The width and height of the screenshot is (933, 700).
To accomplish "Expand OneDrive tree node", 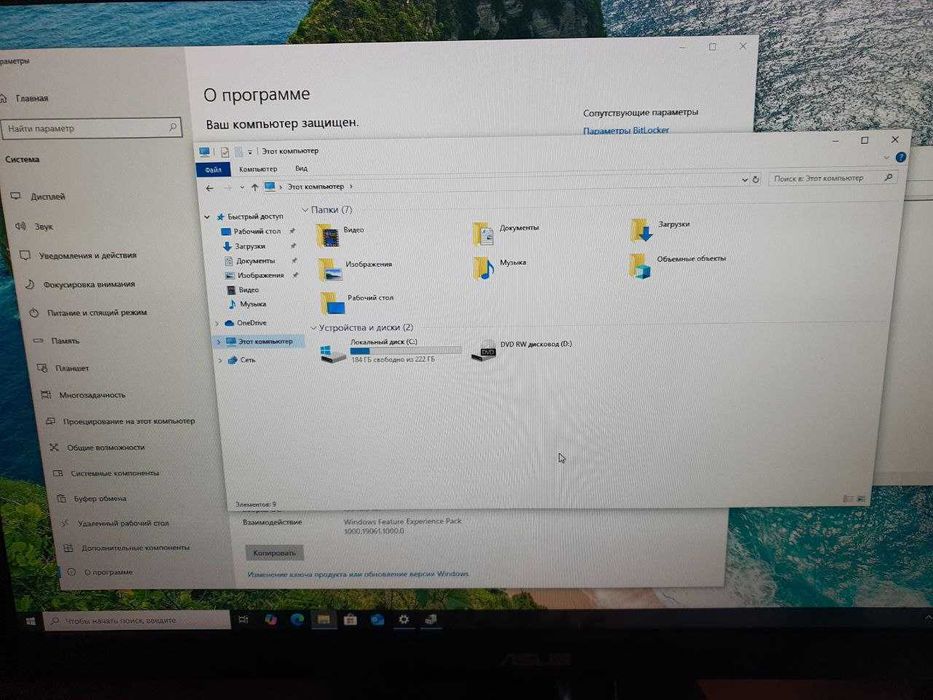I will coord(217,323).
